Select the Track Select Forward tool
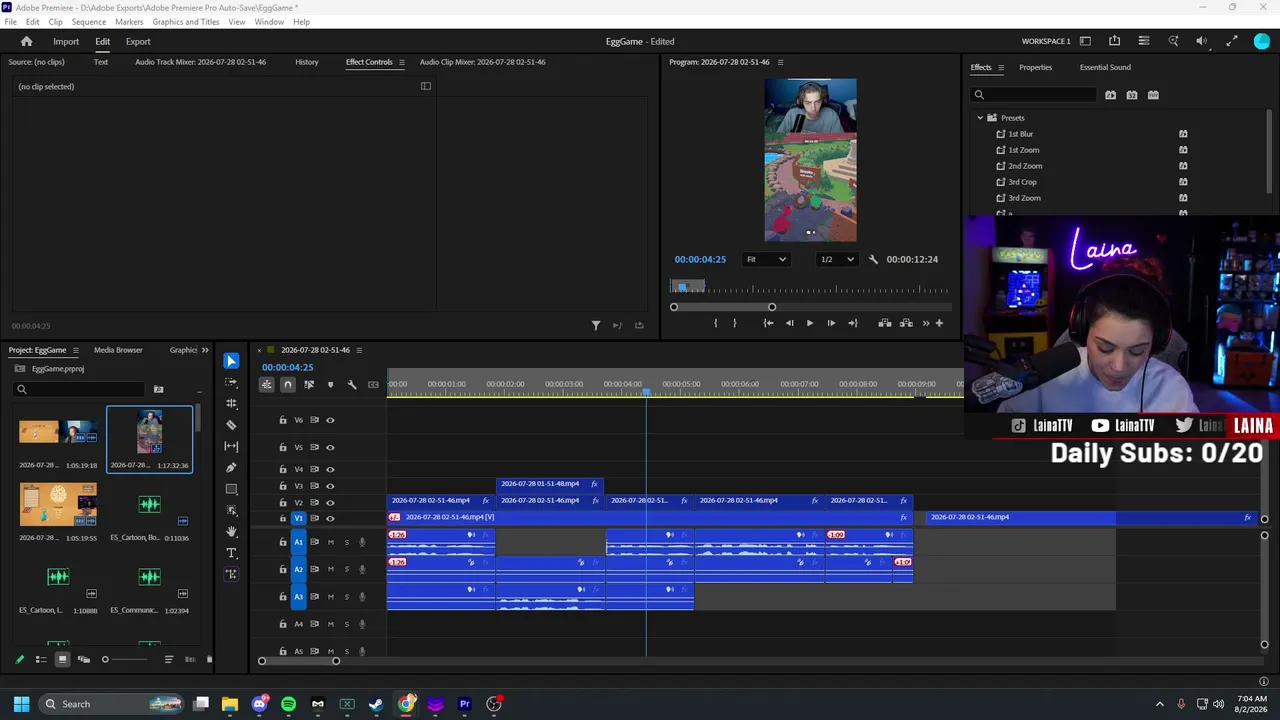Viewport: 1280px width, 720px height. pyautogui.click(x=231, y=383)
